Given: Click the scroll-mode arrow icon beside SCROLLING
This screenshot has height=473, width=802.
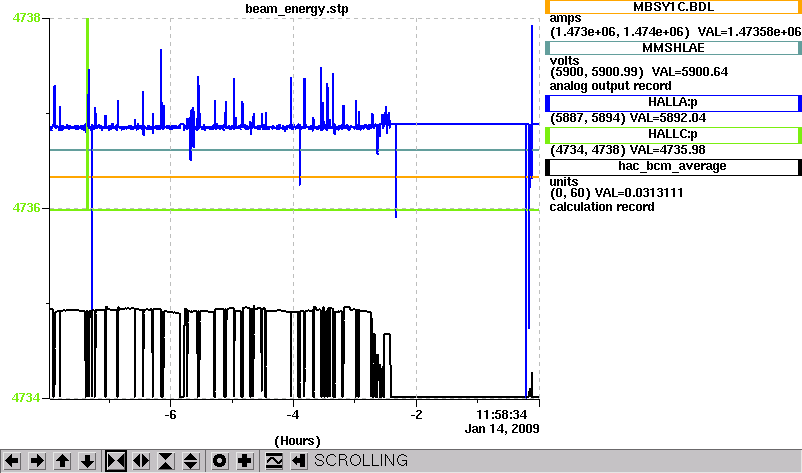Looking at the screenshot, I should pos(299,461).
